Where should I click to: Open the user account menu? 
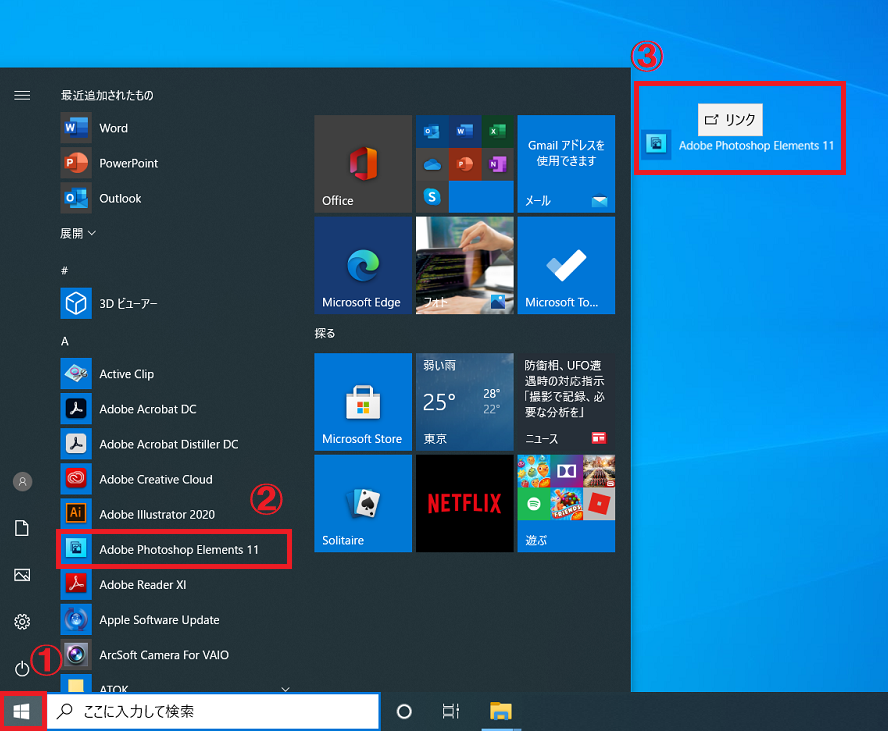(22, 482)
